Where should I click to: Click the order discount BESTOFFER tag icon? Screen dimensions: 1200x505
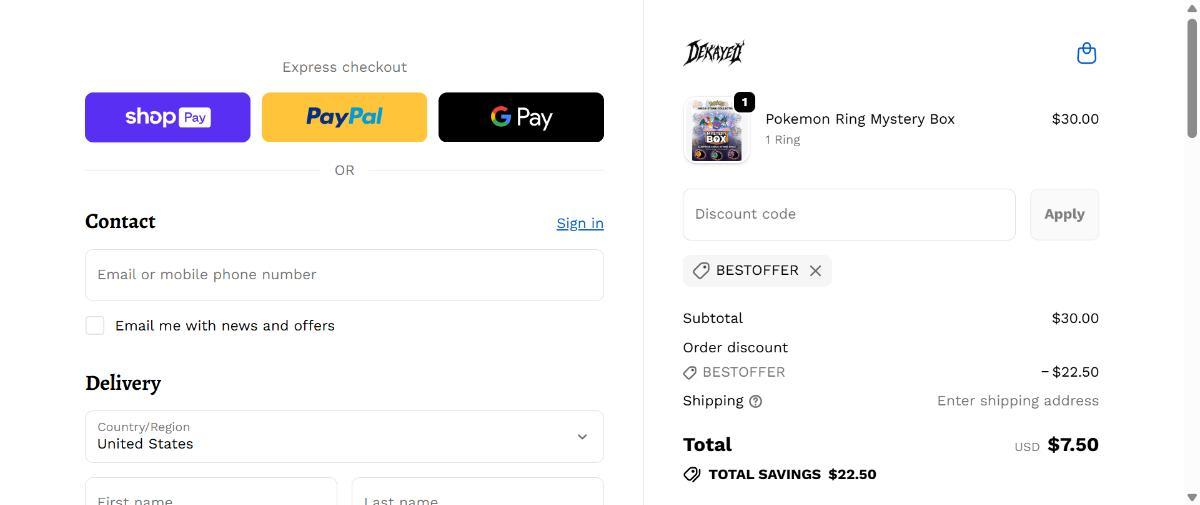click(690, 372)
